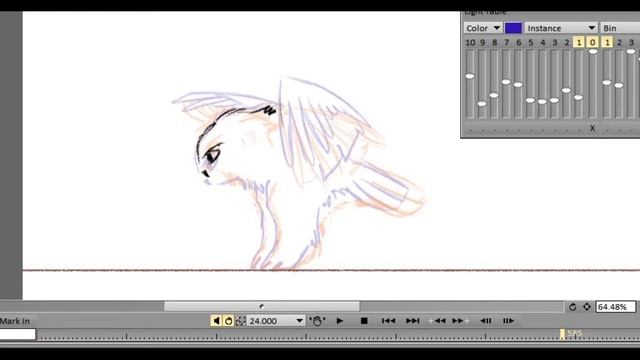Click the dashed-square playback range icon

click(241, 321)
